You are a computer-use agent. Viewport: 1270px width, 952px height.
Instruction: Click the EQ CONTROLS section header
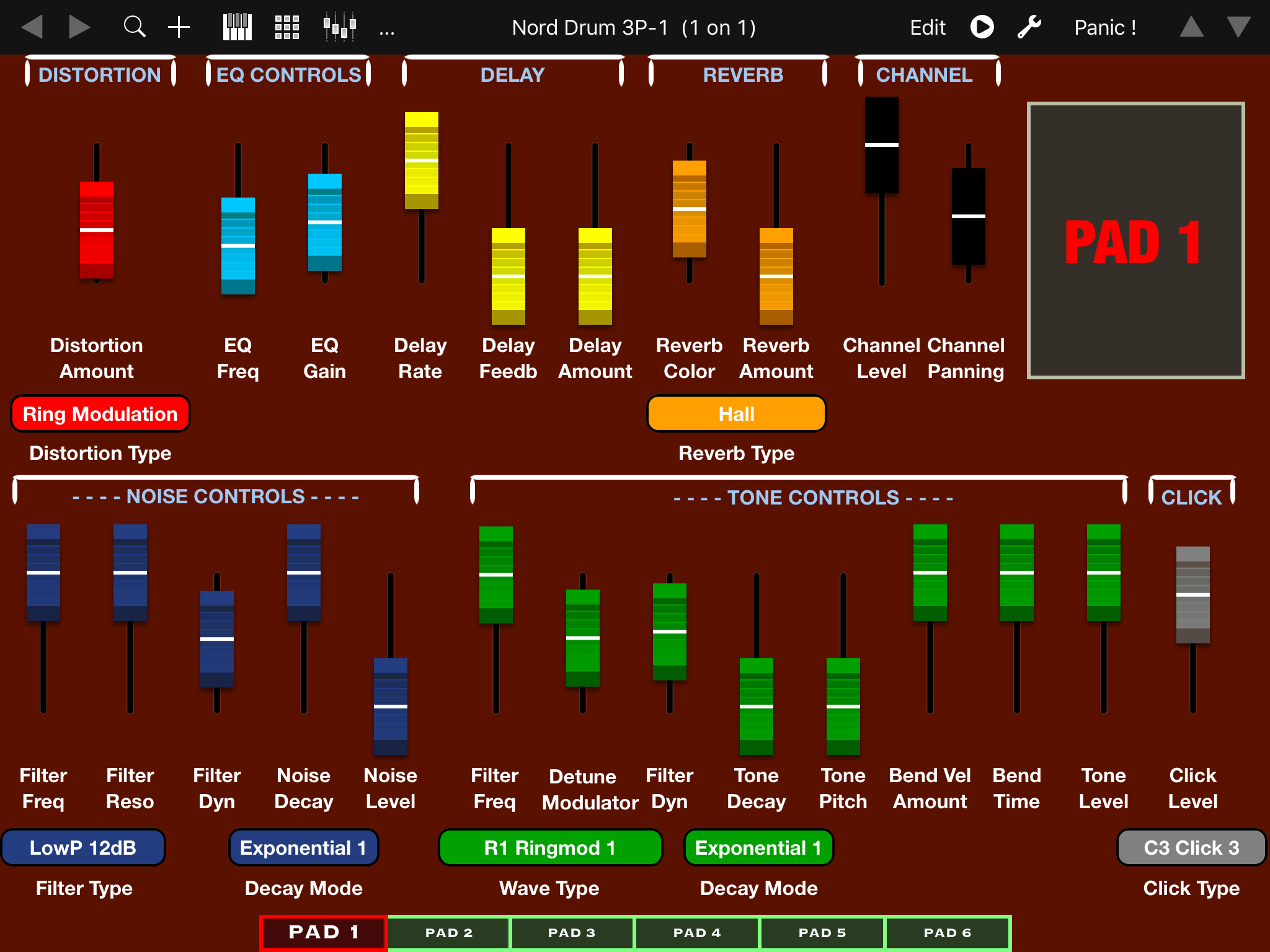point(288,75)
